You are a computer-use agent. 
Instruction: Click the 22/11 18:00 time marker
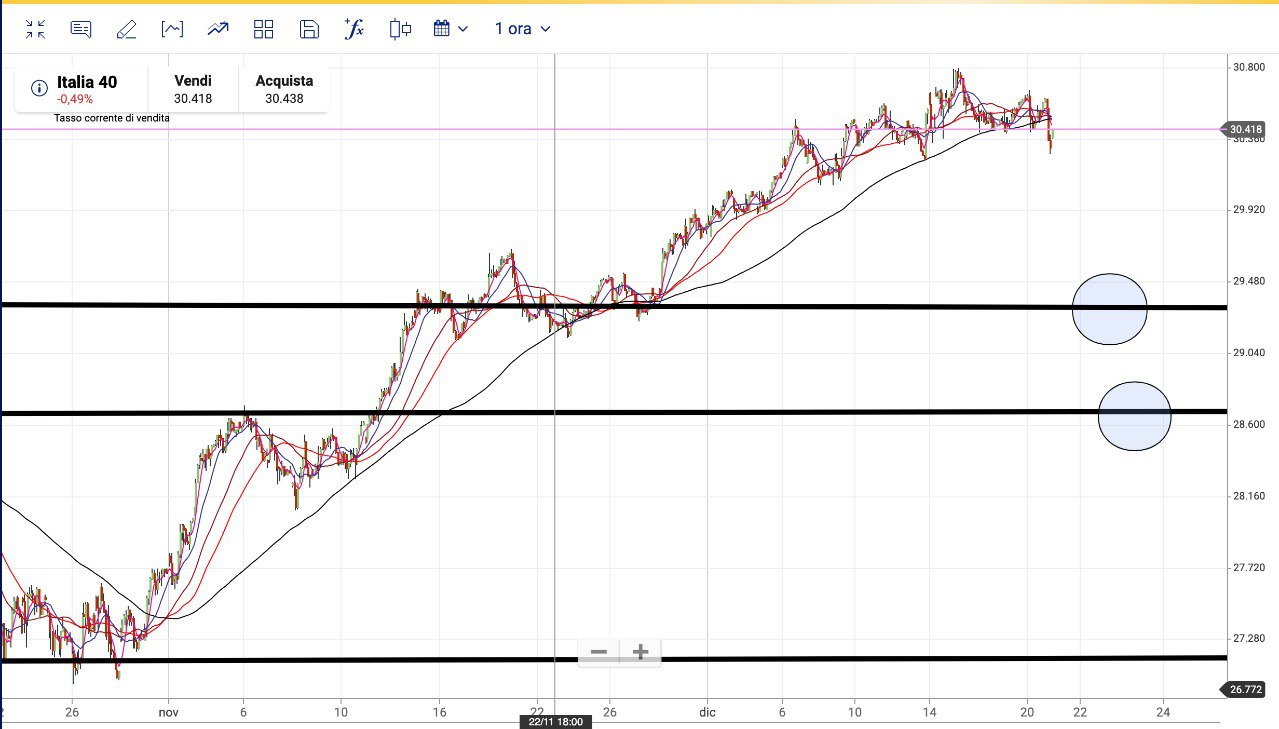point(554,721)
